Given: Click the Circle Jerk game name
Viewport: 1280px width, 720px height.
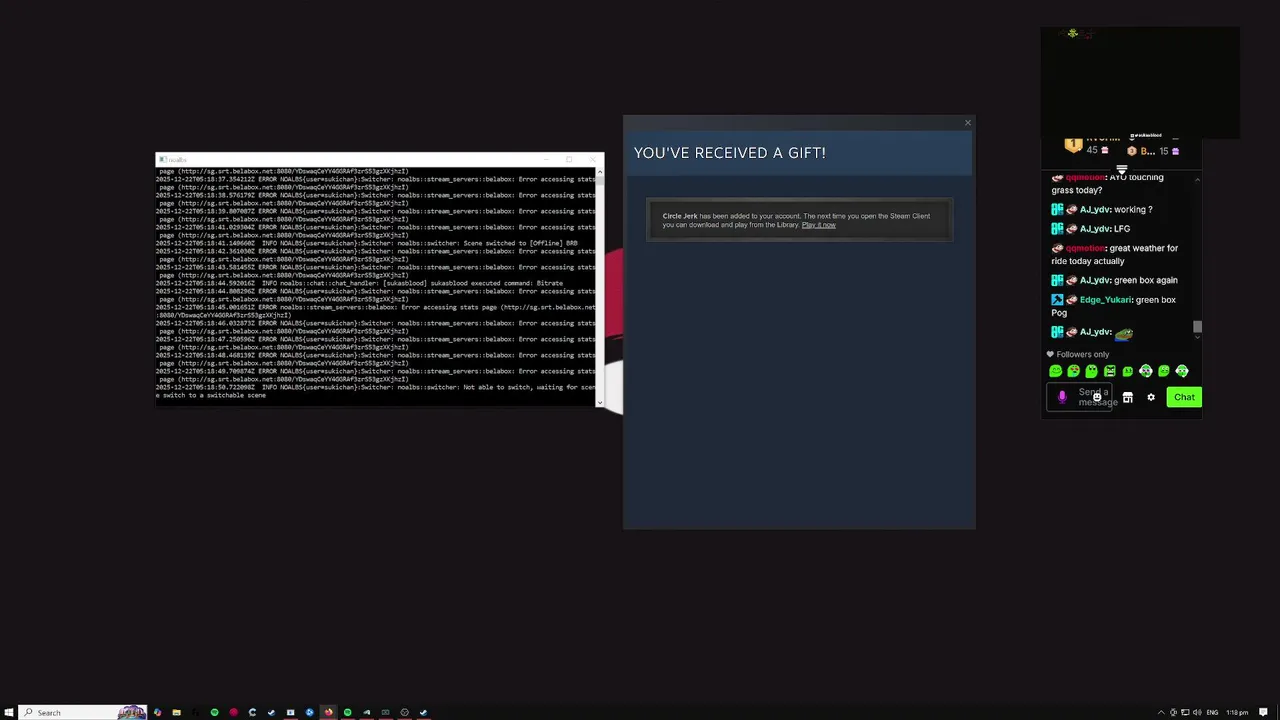Looking at the screenshot, I should tap(680, 216).
